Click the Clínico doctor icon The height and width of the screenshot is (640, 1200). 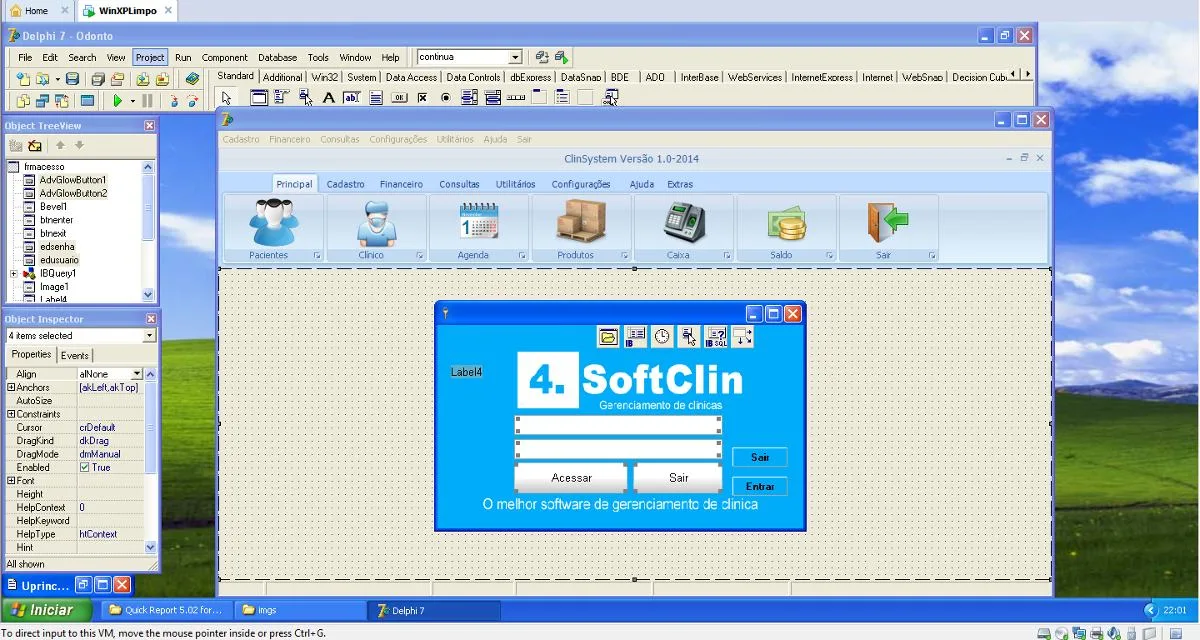tap(377, 223)
